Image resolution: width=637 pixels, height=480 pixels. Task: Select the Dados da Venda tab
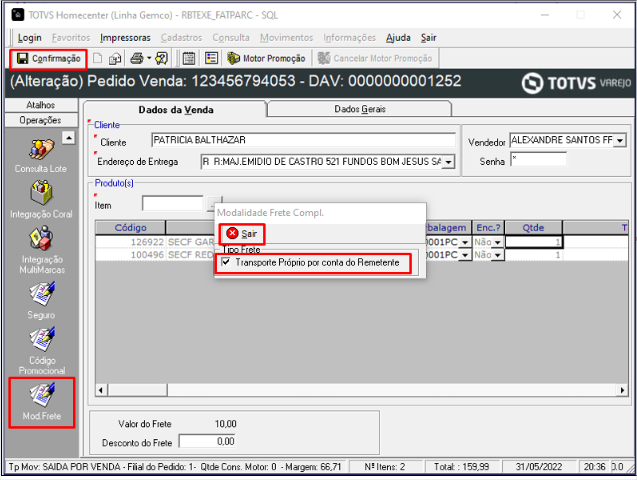176,110
